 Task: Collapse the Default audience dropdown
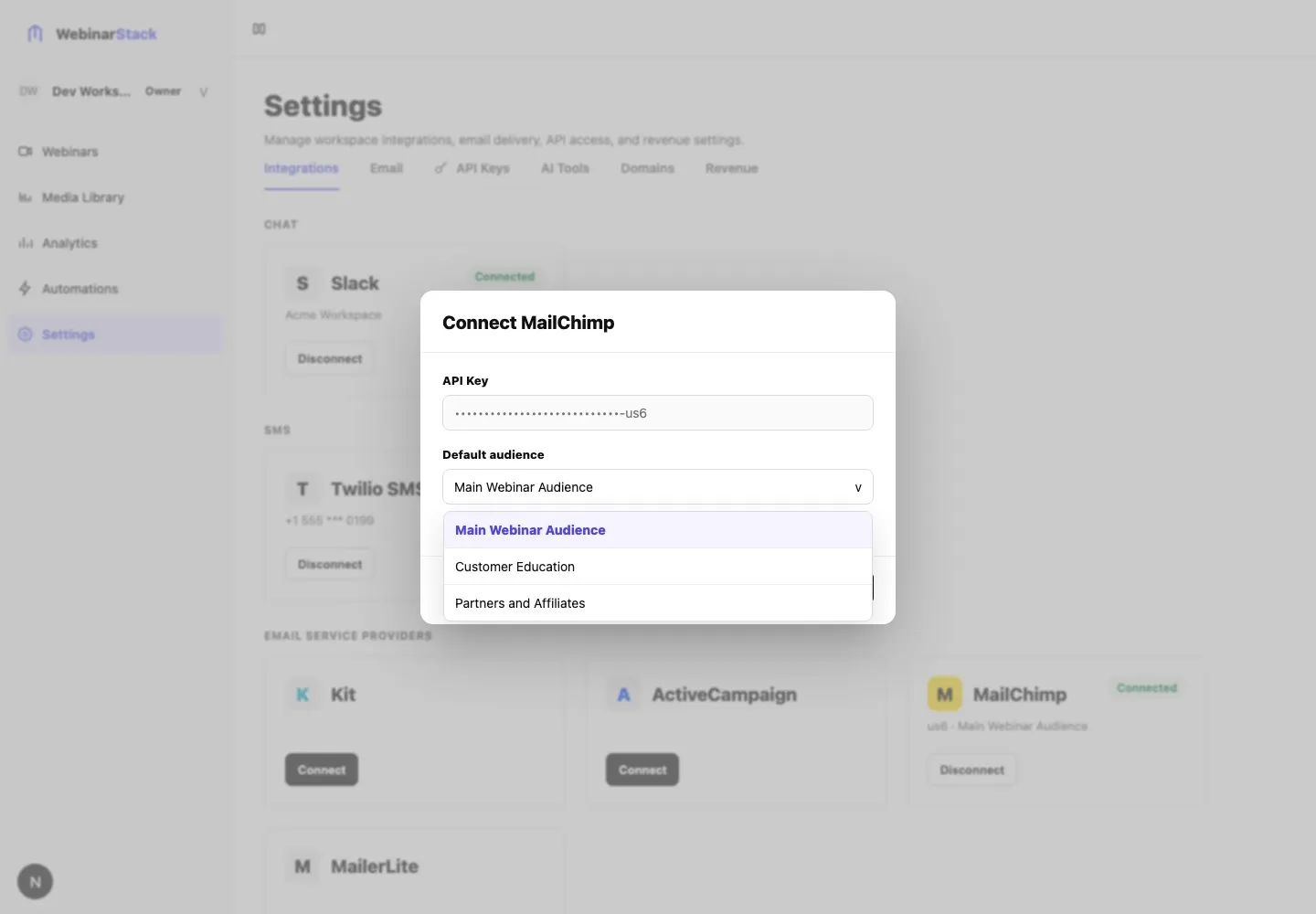(x=657, y=487)
